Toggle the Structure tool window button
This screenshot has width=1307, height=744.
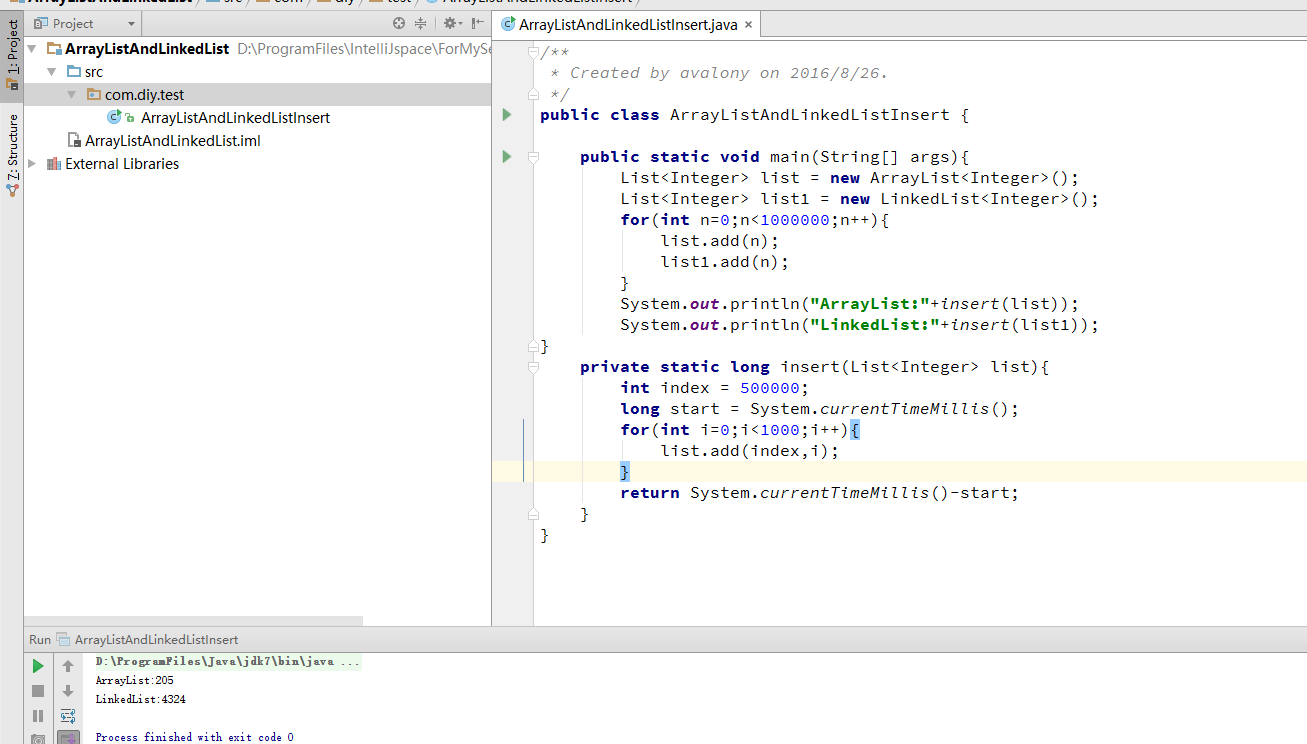coord(12,150)
